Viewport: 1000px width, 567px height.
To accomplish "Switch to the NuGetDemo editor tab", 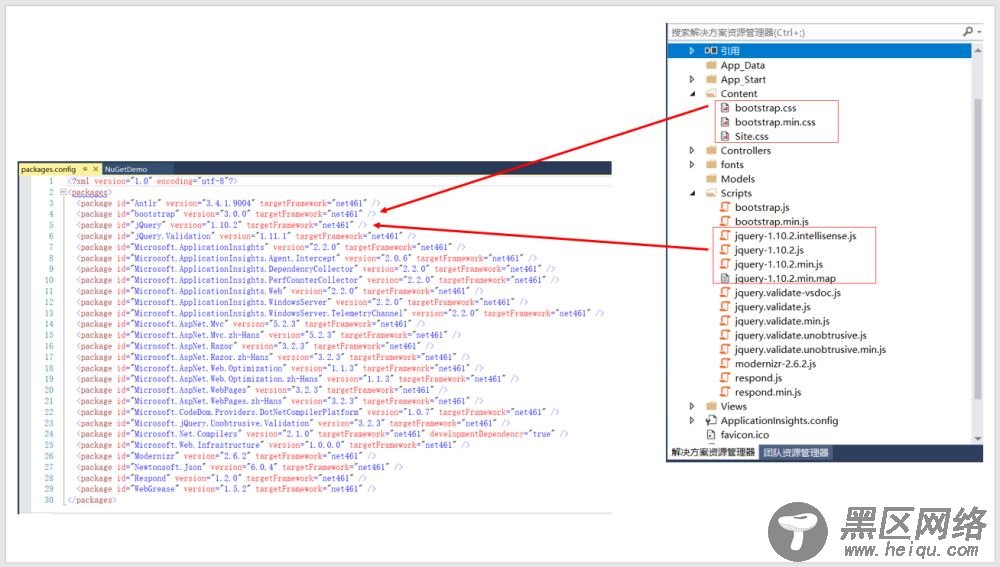I will 126,169.
